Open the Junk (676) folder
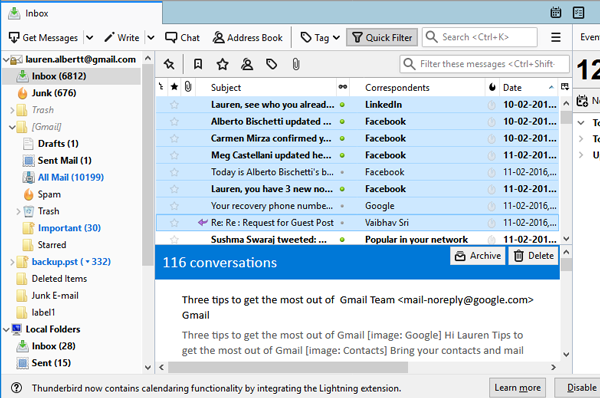This screenshot has height=398, width=600. click(x=54, y=93)
